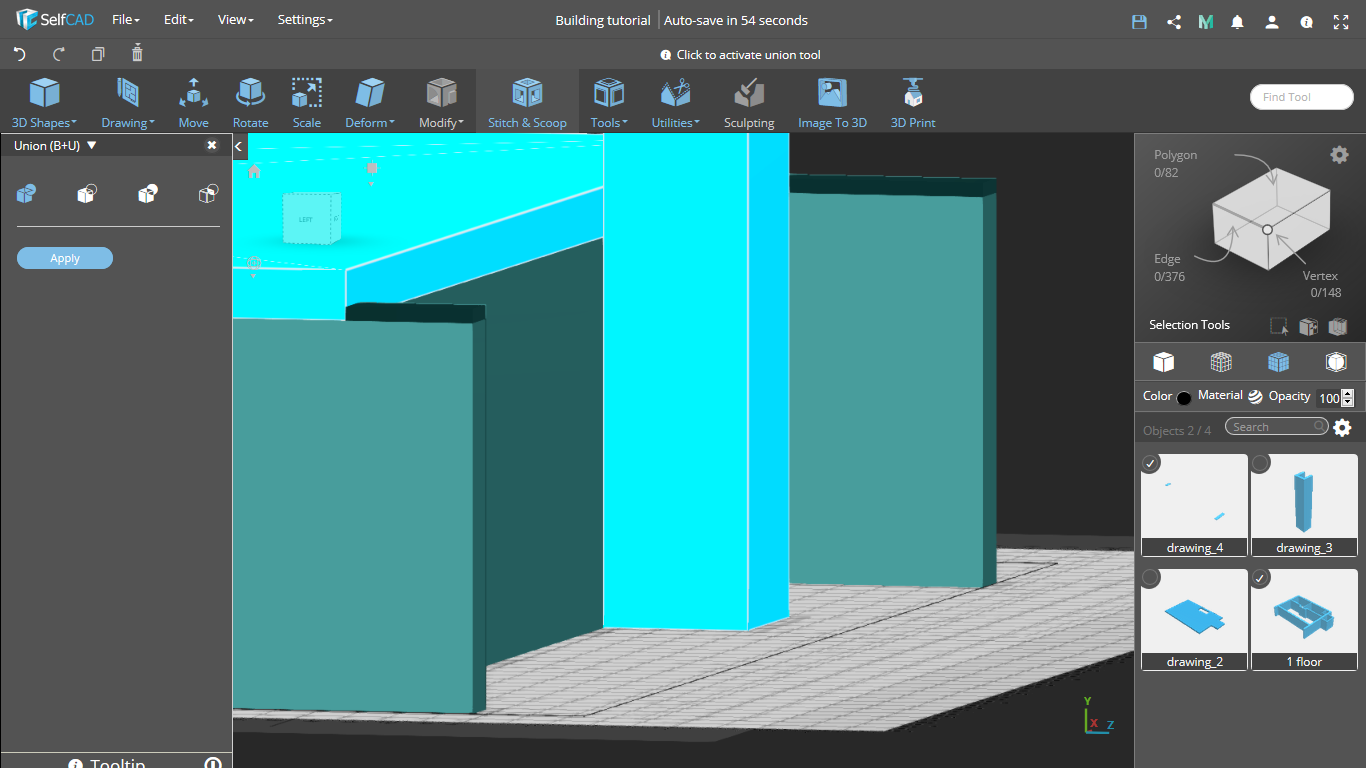Deselect the drawing_4 object checkbox
Viewport: 1366px width, 768px height.
tap(1151, 463)
